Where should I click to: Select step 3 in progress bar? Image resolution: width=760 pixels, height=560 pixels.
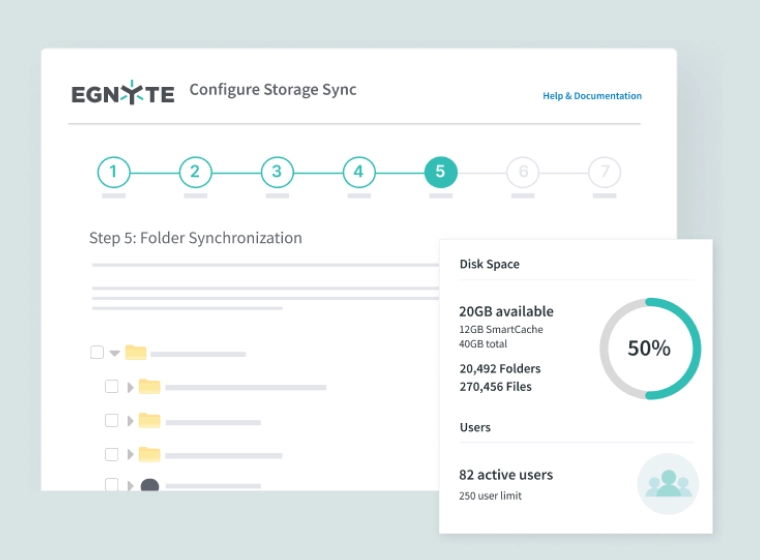tap(277, 172)
